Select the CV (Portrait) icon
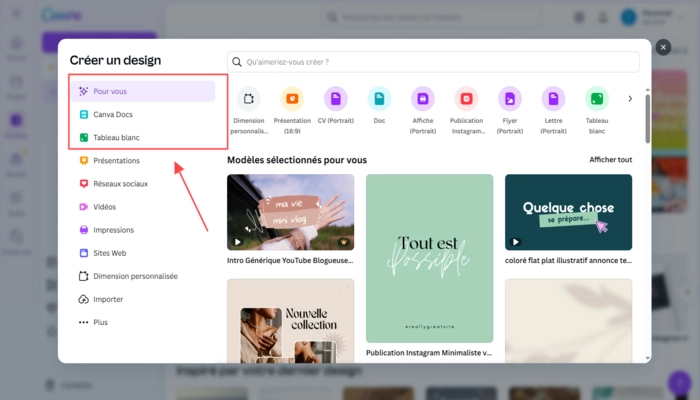 pos(336,99)
